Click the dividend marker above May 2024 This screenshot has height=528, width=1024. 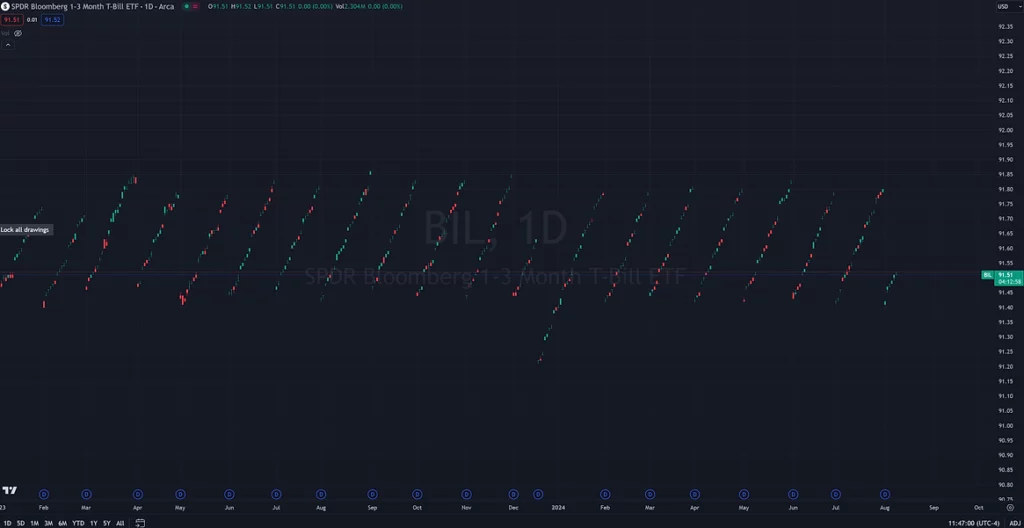744,494
